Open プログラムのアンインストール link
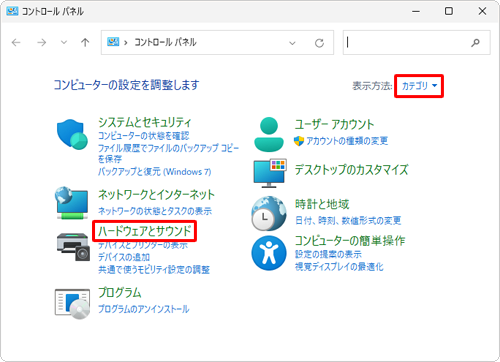The width and height of the screenshot is (500, 362). [143, 309]
